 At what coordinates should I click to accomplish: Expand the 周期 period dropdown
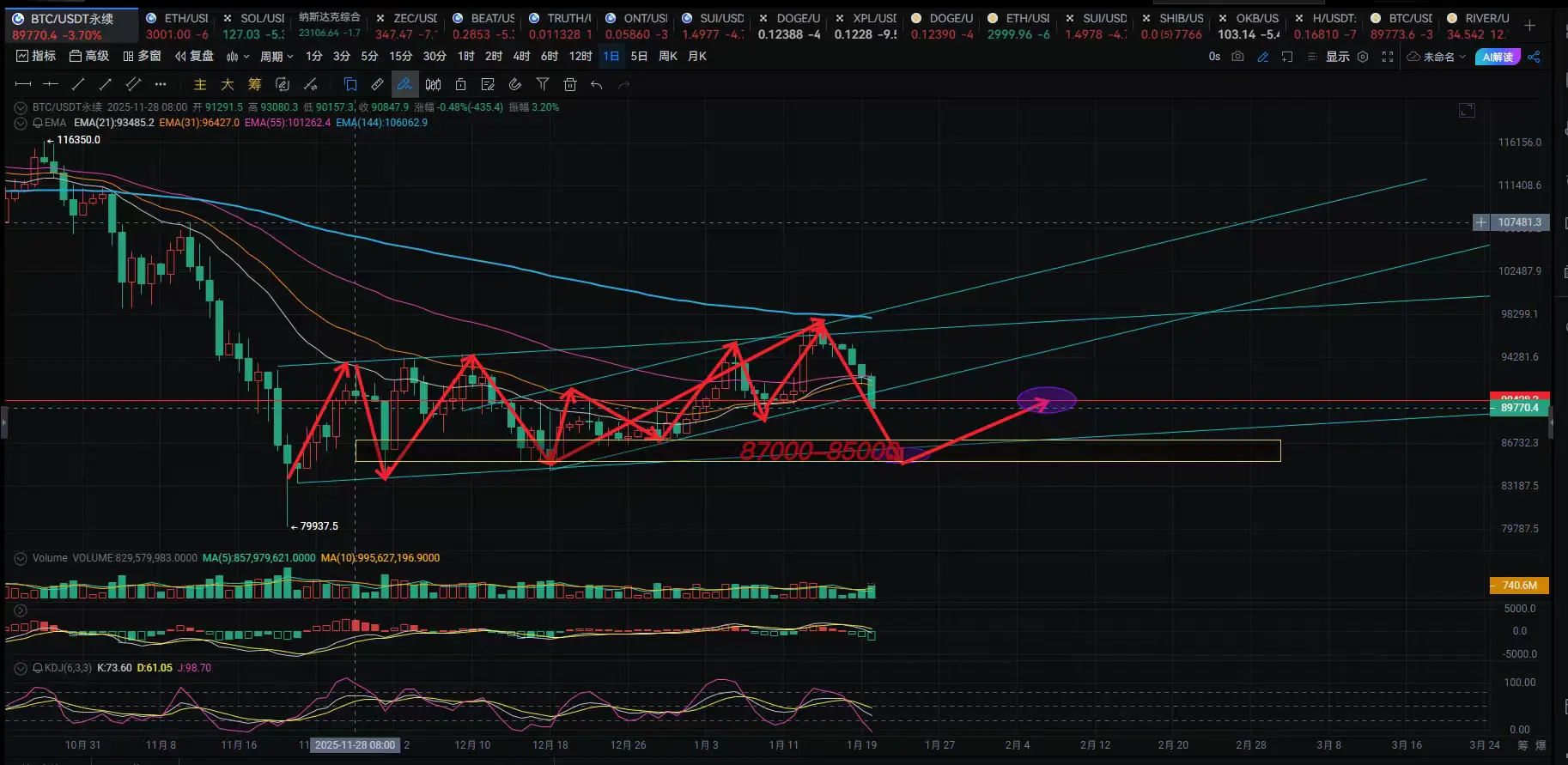click(x=277, y=57)
